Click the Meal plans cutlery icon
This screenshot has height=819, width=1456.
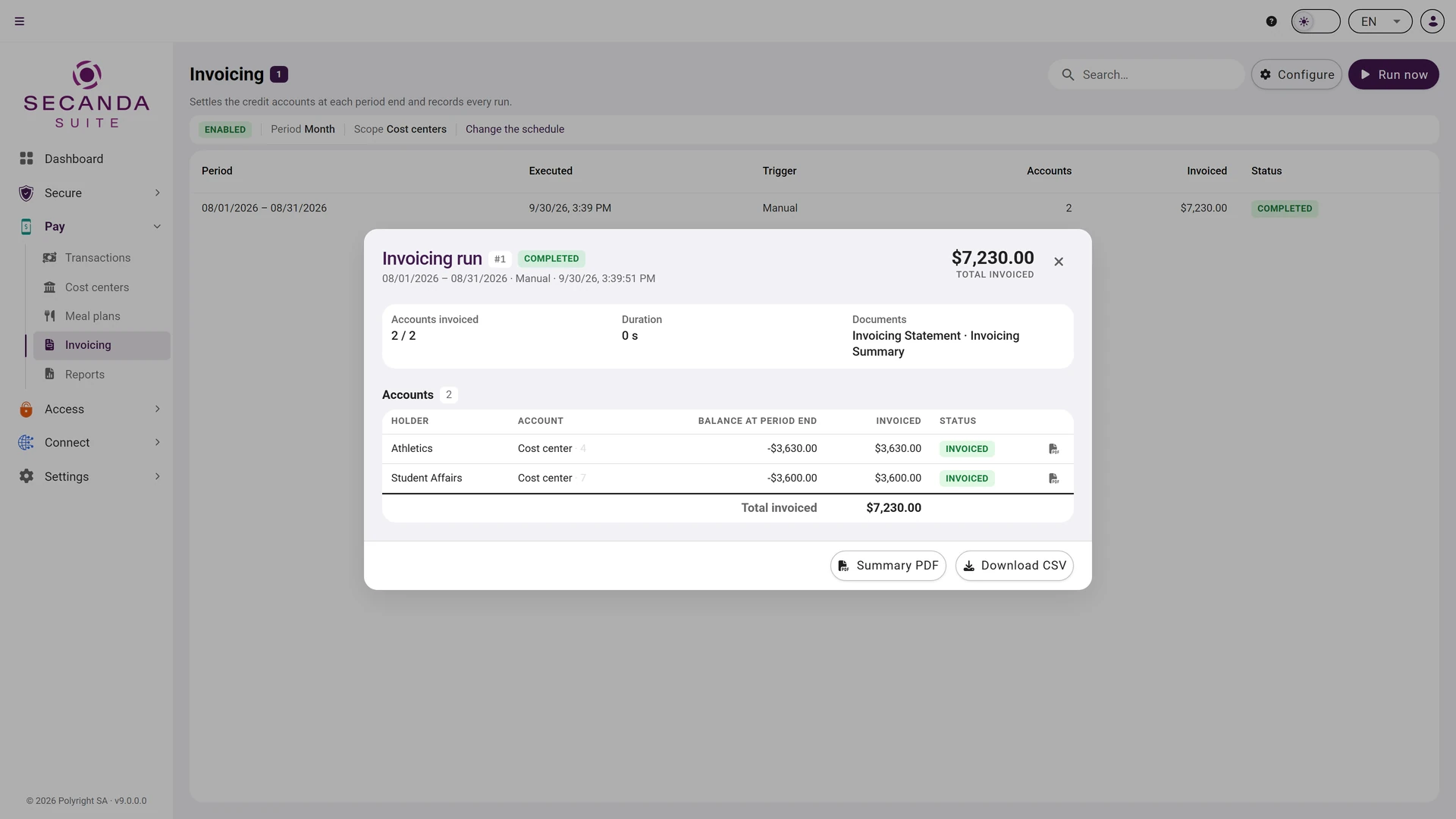pyautogui.click(x=49, y=316)
